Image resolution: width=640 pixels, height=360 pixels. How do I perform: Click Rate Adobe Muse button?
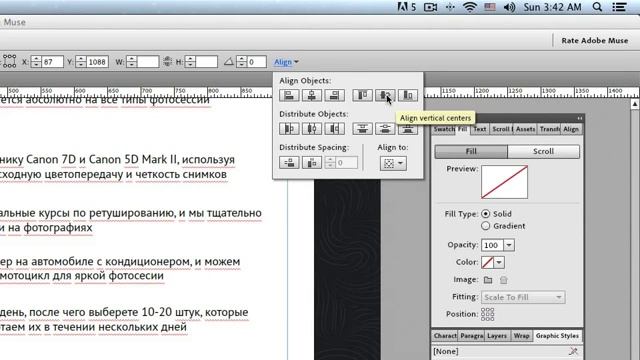click(595, 40)
